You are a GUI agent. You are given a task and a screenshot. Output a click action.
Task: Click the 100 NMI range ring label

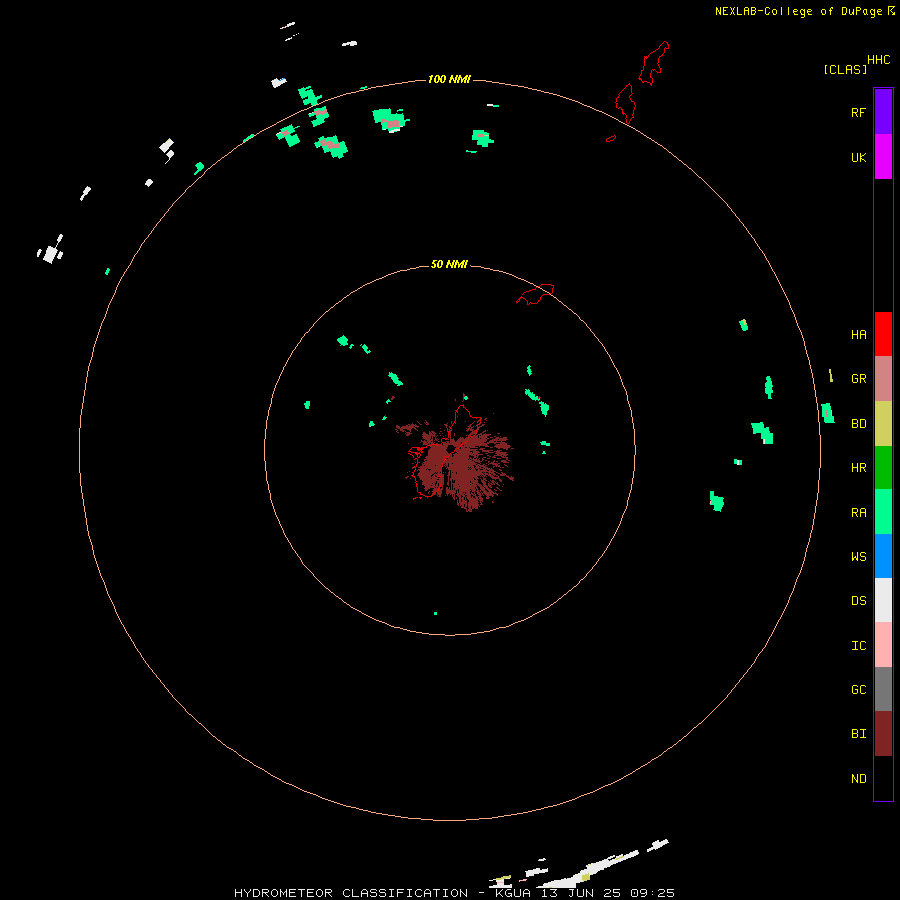pyautogui.click(x=449, y=79)
